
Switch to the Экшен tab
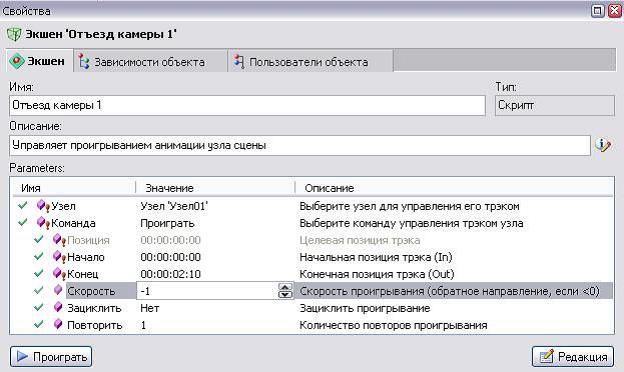coord(39,61)
